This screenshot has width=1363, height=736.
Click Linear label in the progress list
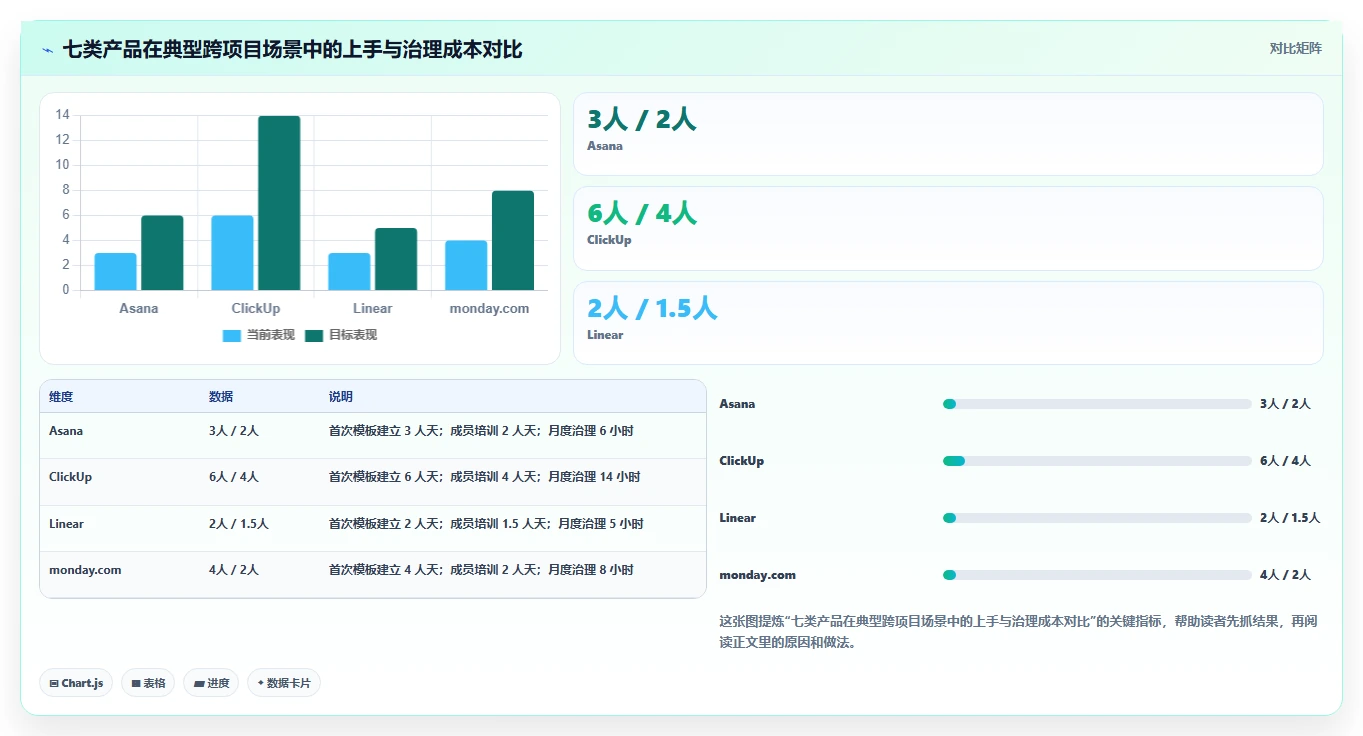[x=737, y=518]
